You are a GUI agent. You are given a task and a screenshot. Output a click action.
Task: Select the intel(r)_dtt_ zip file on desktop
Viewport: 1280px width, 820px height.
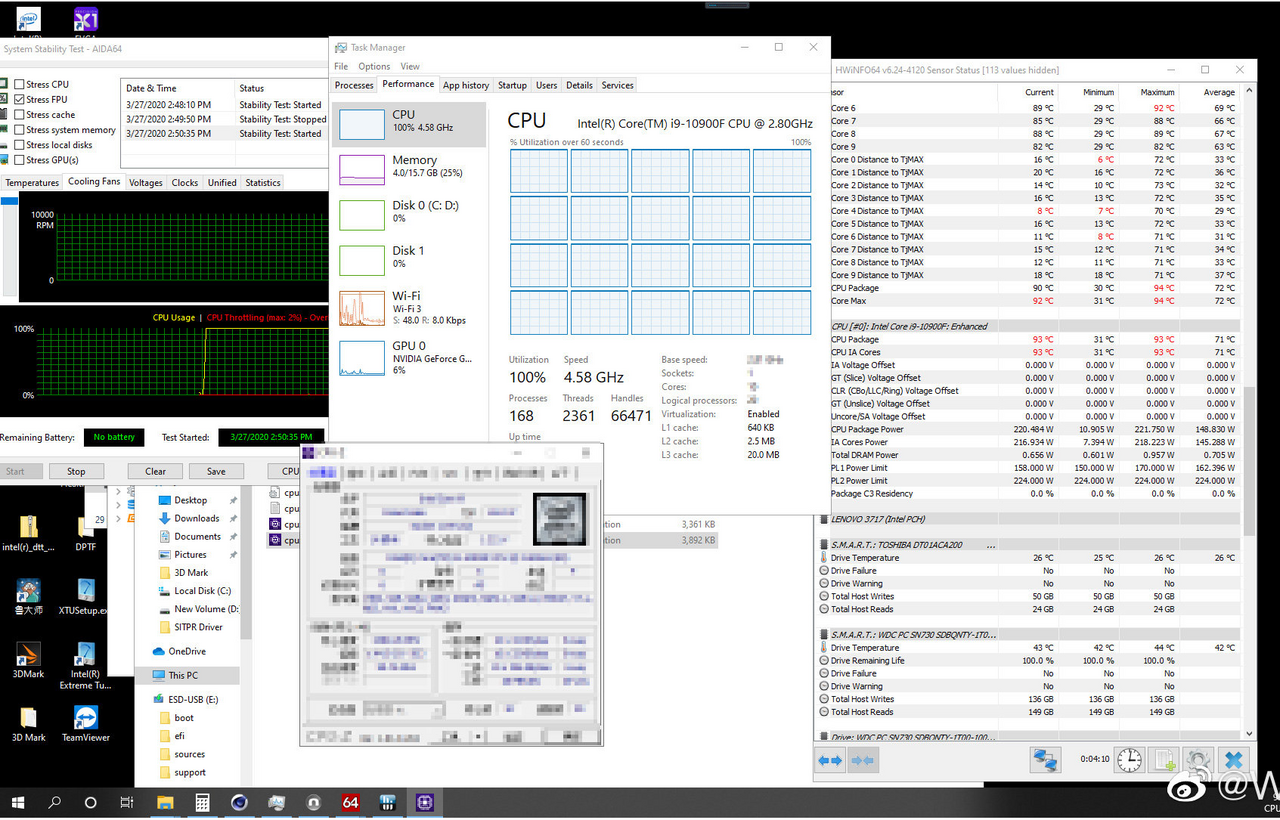(x=28, y=532)
